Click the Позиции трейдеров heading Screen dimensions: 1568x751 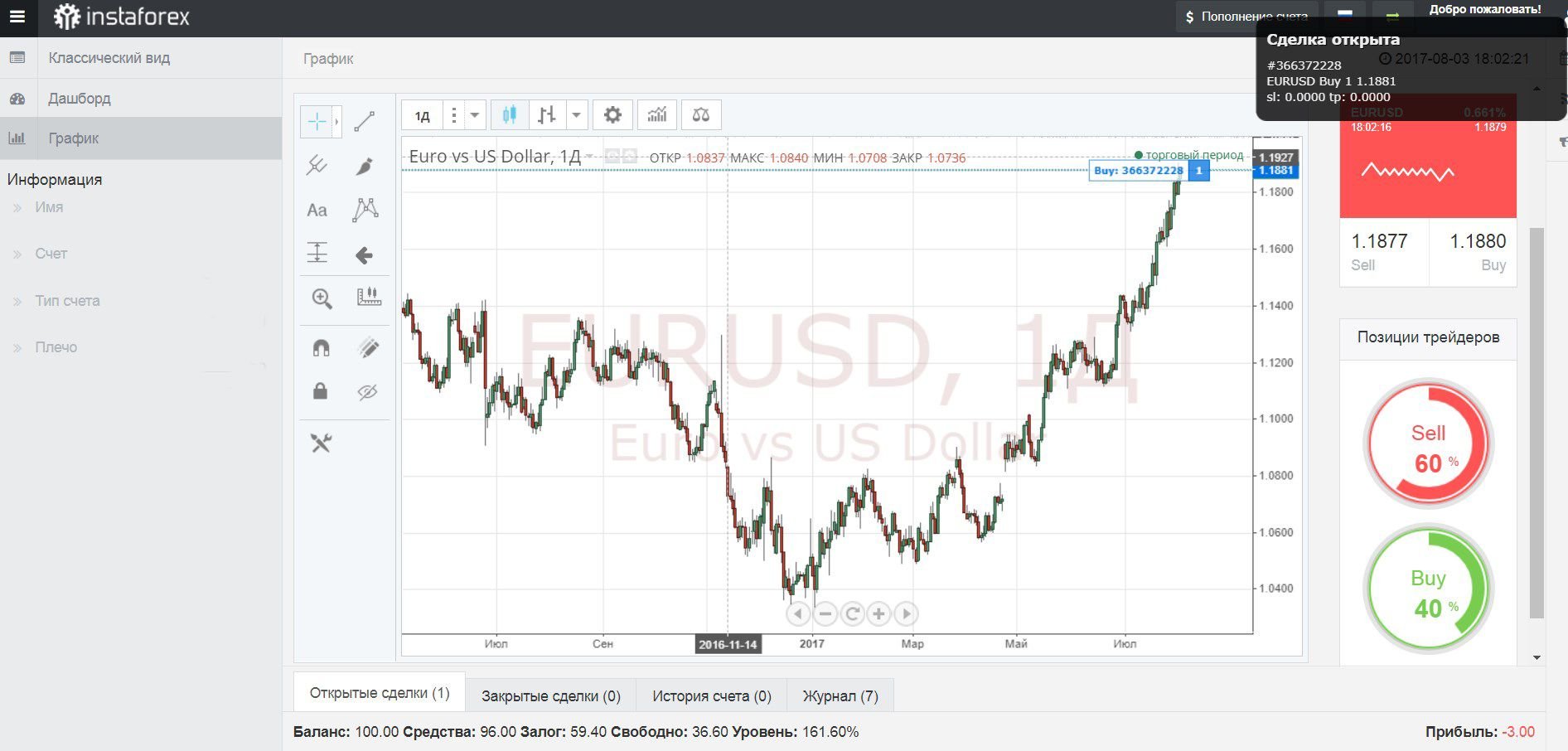1428,337
